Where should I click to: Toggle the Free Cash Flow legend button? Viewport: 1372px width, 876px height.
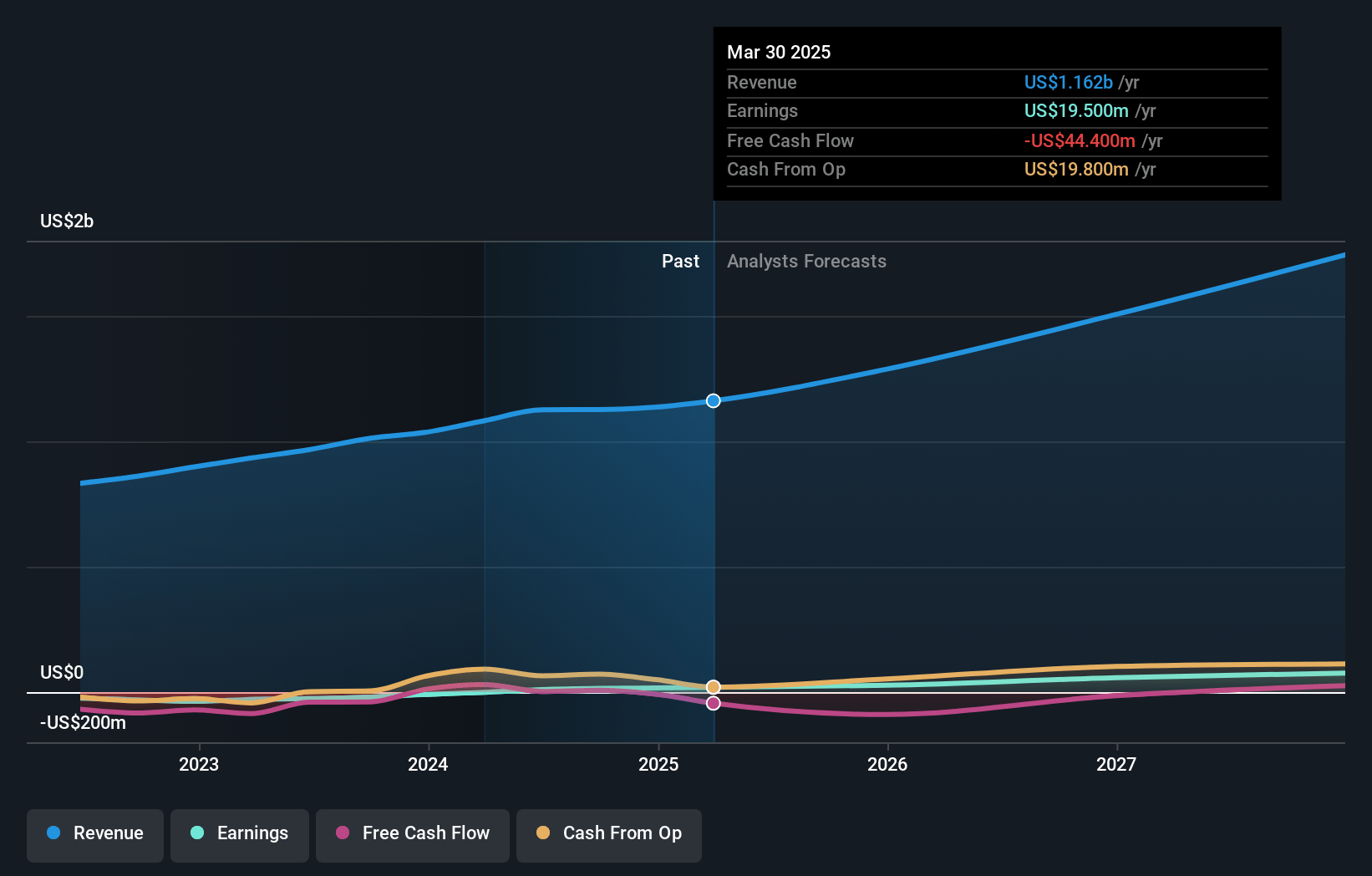(413, 835)
